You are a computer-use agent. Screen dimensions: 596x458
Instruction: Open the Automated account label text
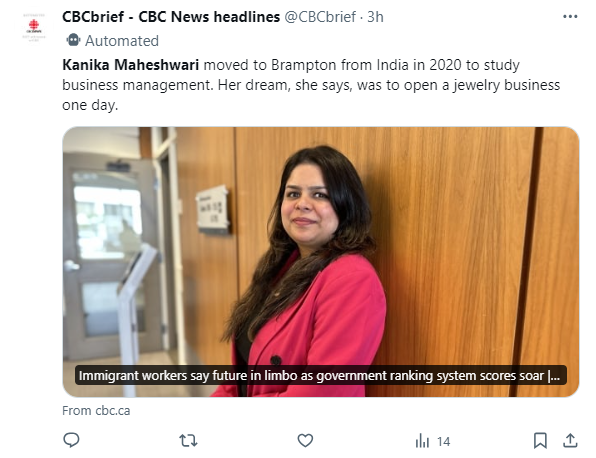122,41
